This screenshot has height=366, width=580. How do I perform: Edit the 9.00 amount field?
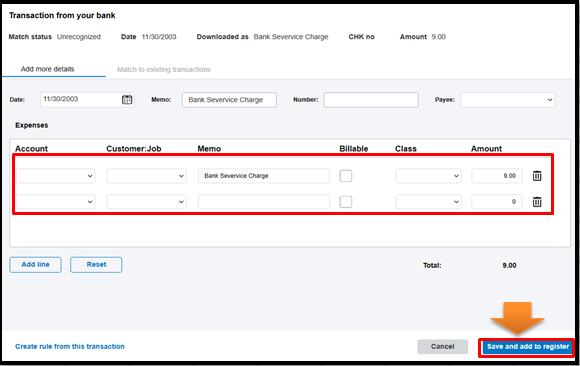[x=496, y=176]
